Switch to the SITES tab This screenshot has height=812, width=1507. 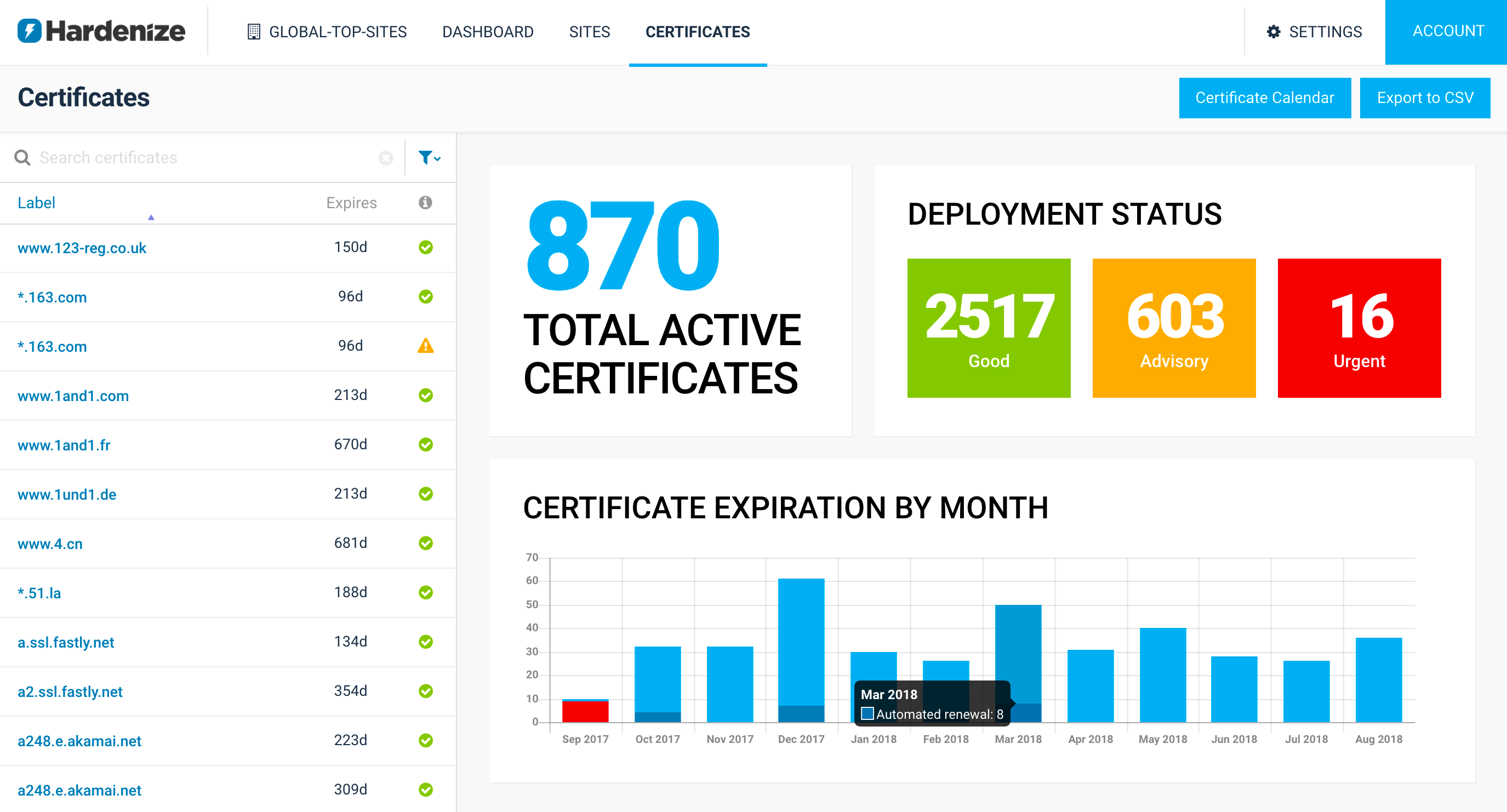click(589, 32)
